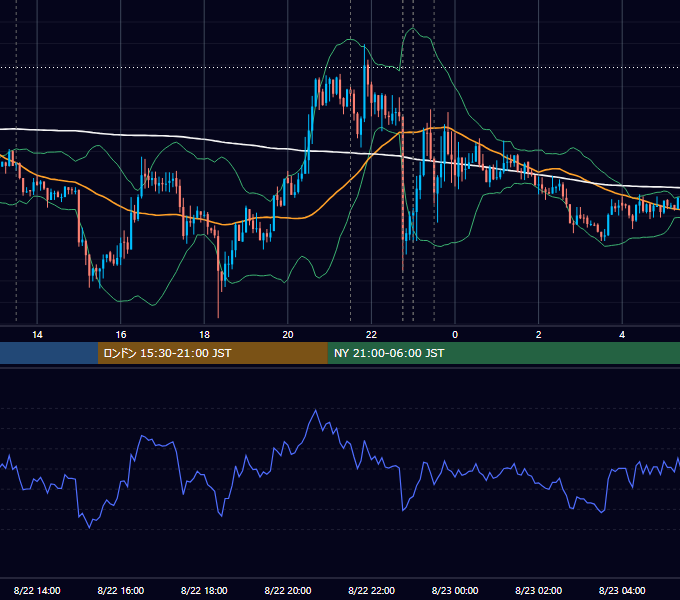Click the 22 hour label on price chart axis
The width and height of the screenshot is (680, 600).
pyautogui.click(x=371, y=335)
